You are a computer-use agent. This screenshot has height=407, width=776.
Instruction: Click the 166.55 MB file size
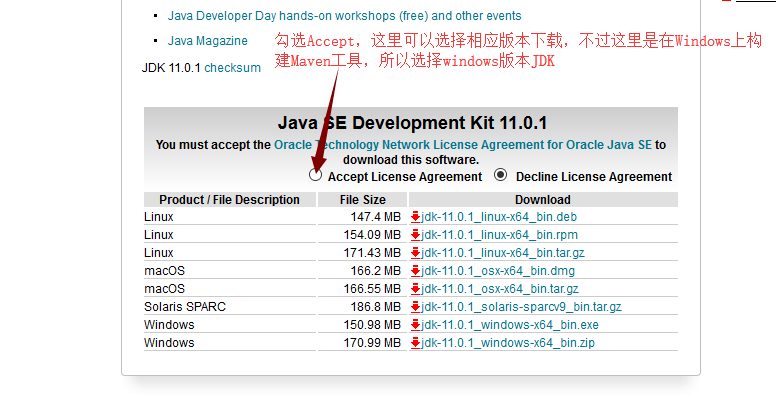[372, 289]
